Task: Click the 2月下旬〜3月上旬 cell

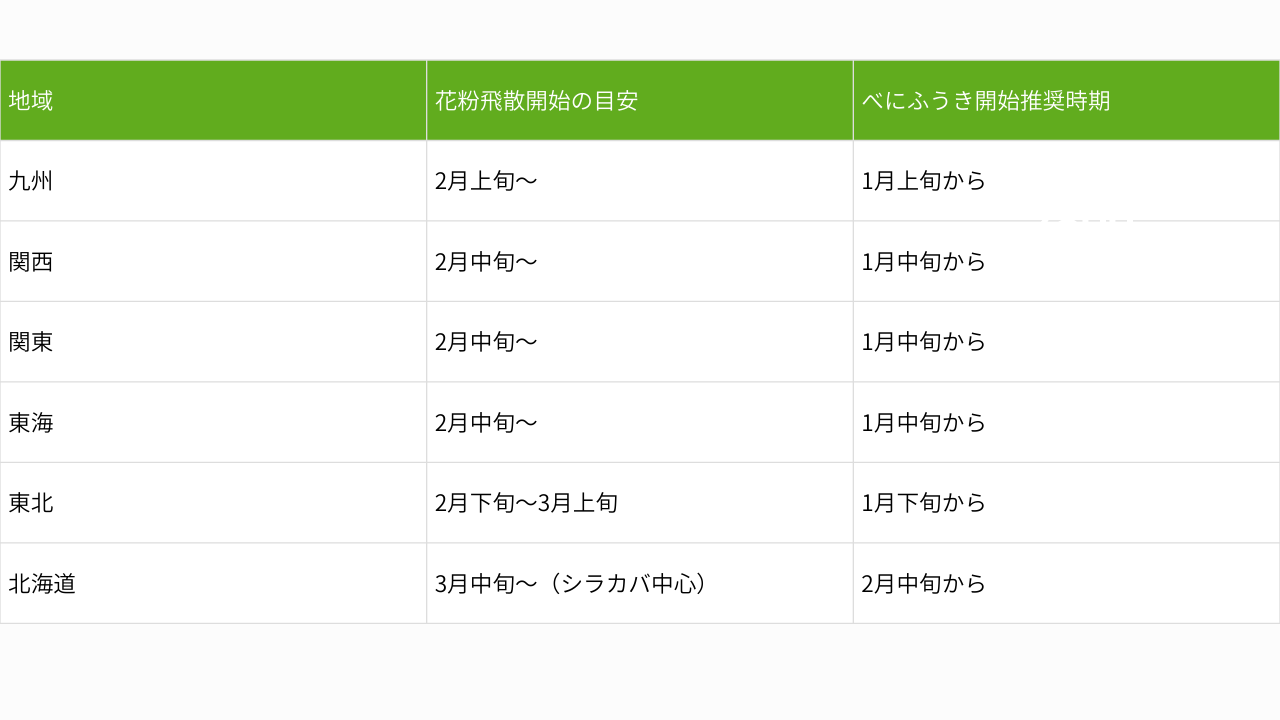Action: tap(526, 503)
